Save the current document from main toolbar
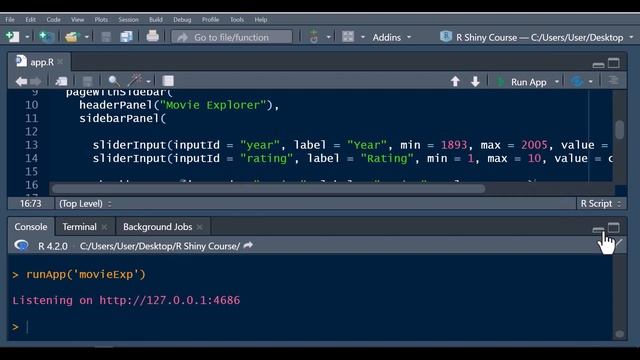Viewport: 640px width, 360px height. point(106,37)
